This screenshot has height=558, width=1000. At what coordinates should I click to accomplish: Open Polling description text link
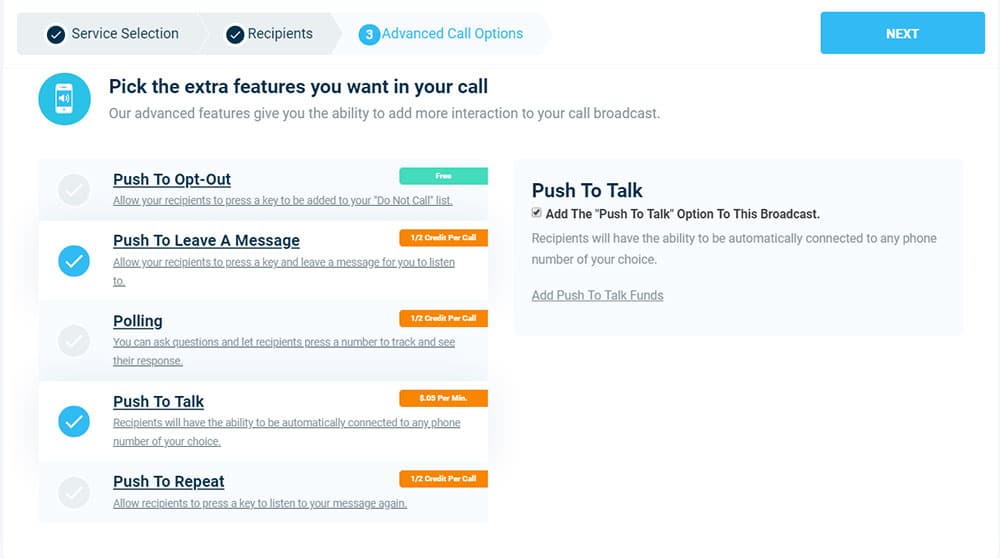284,351
